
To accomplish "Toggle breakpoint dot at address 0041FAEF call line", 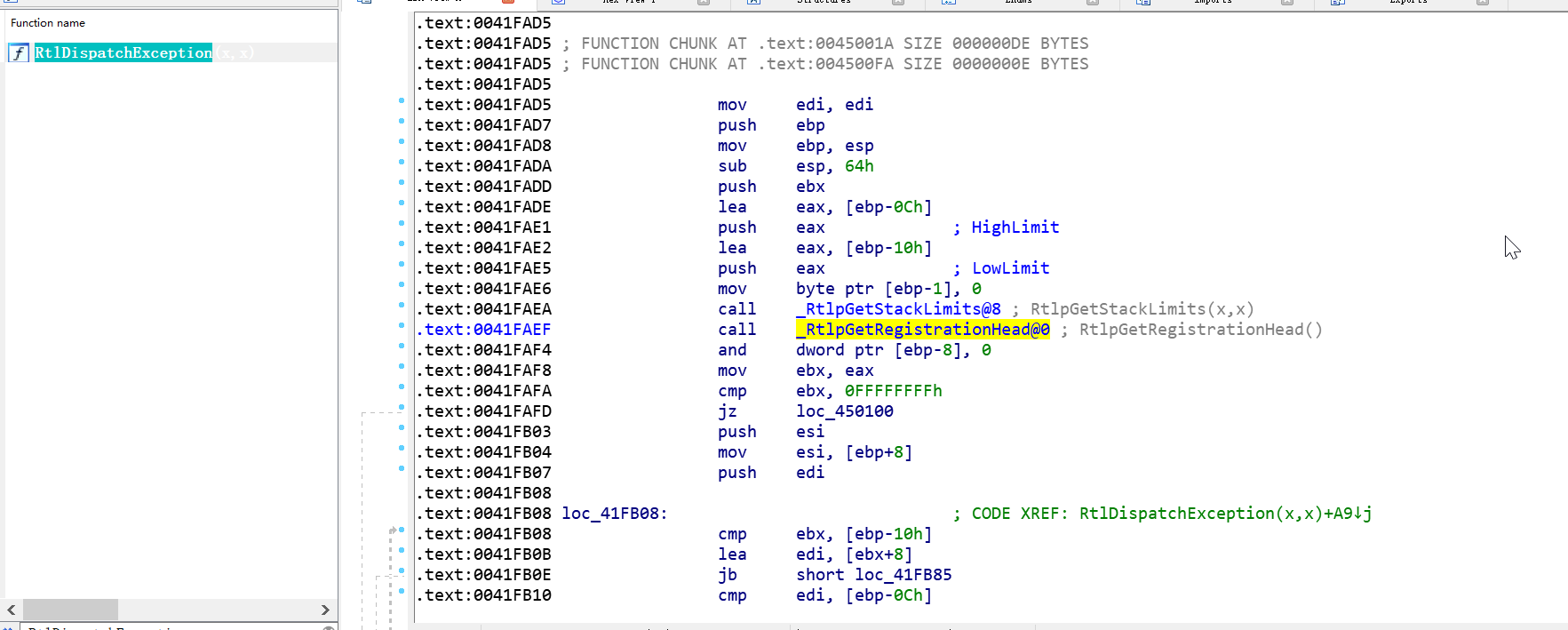I will pyautogui.click(x=402, y=325).
